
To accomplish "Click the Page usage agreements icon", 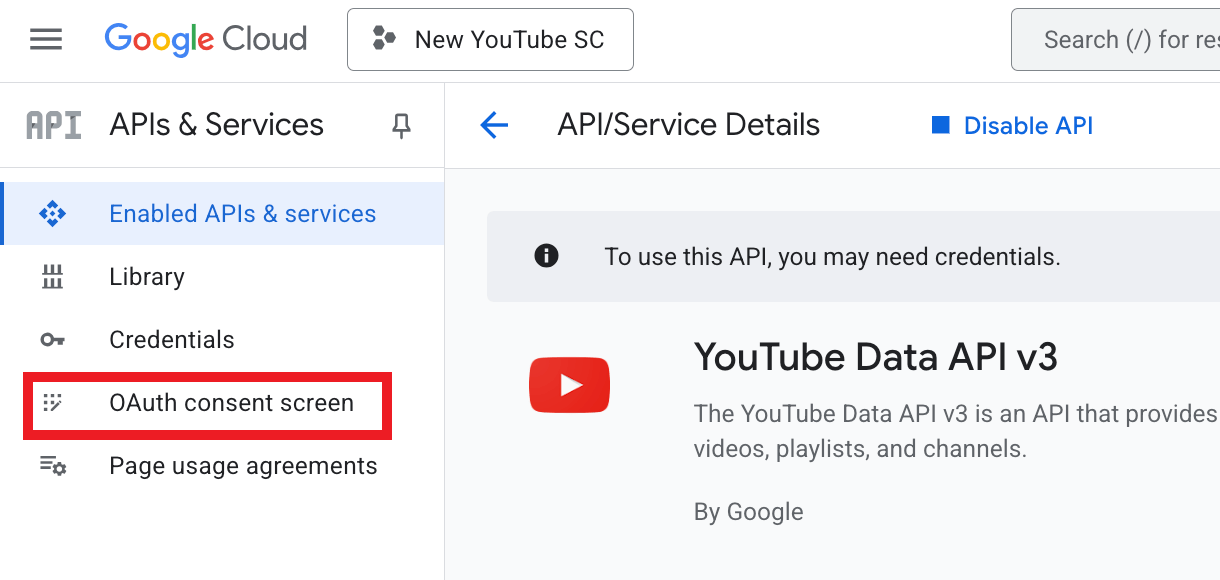I will (53, 466).
